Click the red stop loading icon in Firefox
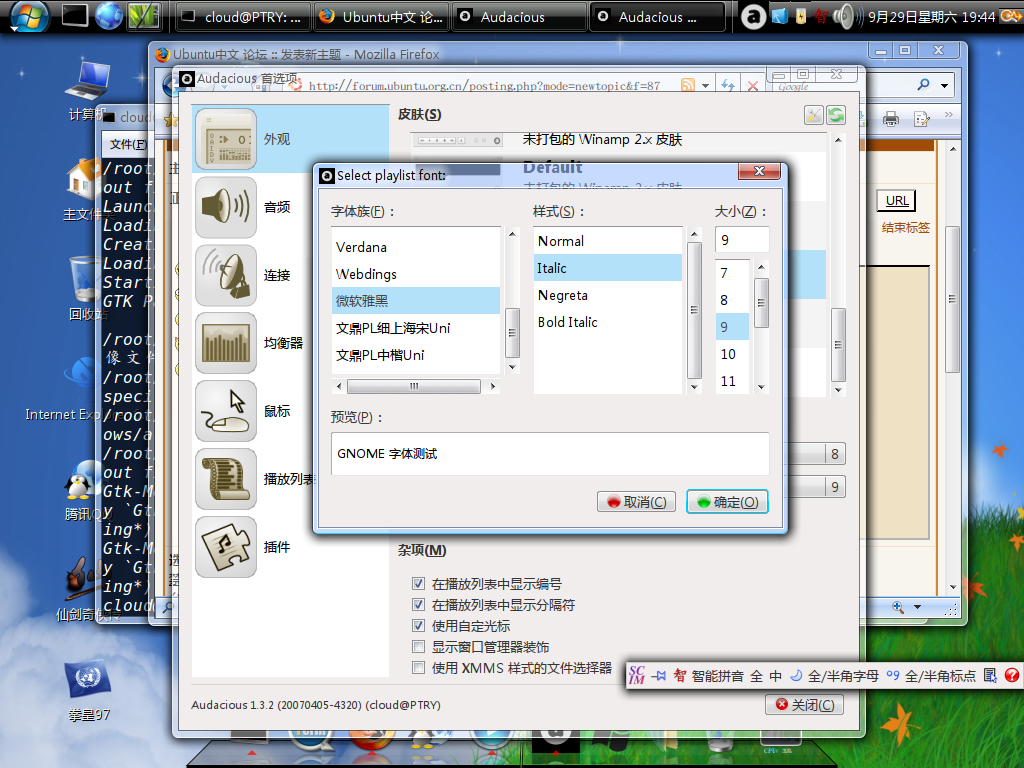Image resolution: width=1024 pixels, height=768 pixels. tap(752, 86)
